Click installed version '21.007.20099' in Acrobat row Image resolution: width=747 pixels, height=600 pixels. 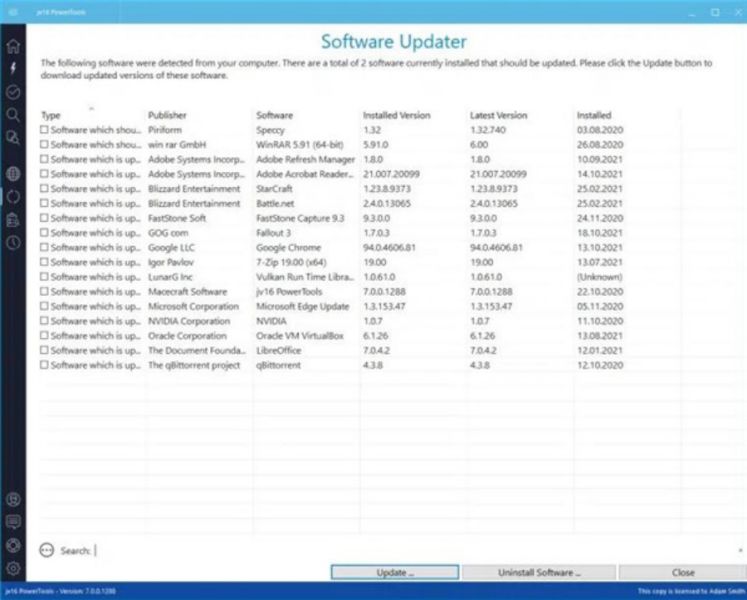[391, 174]
